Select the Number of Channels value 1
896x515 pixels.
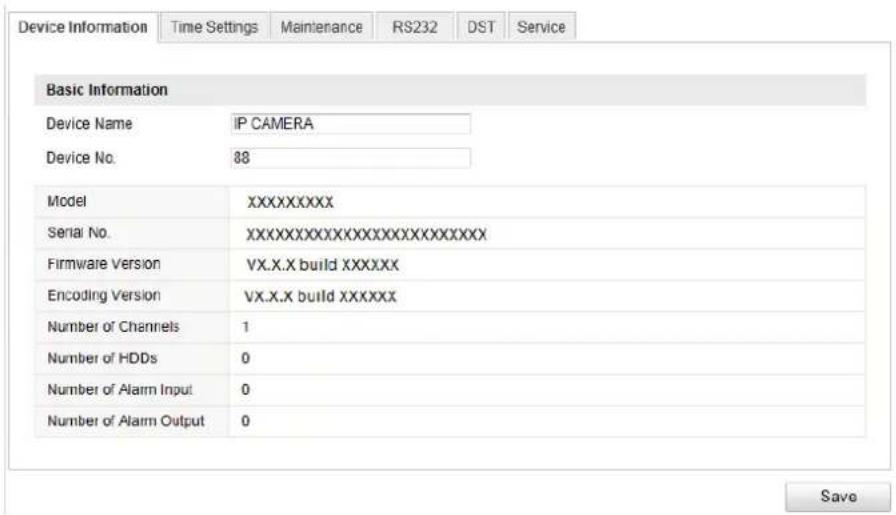pyautogui.click(x=246, y=327)
